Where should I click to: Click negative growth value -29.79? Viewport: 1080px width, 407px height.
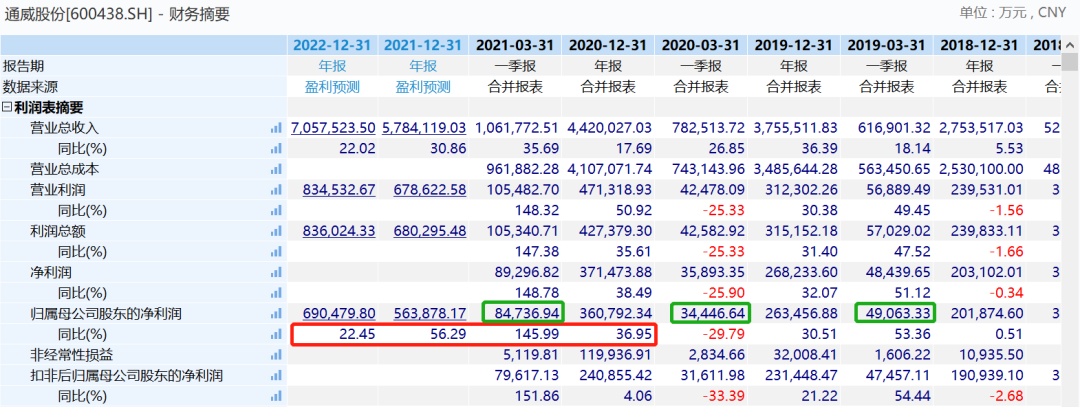[x=723, y=335]
